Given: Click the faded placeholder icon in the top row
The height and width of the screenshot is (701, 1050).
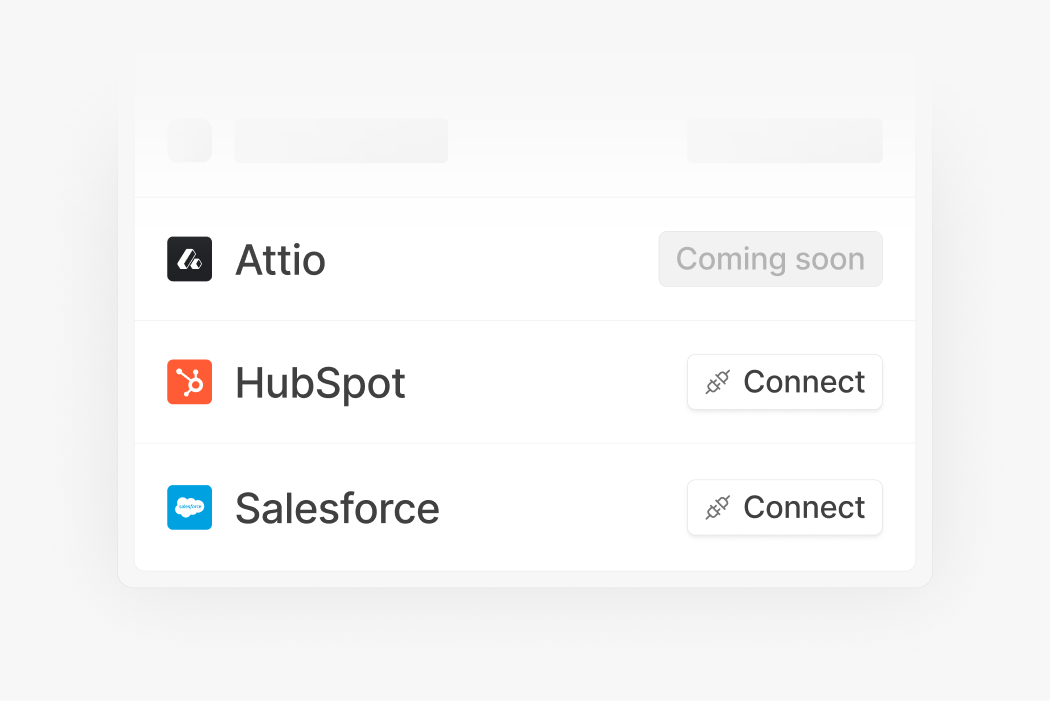Looking at the screenshot, I should pos(190,141).
